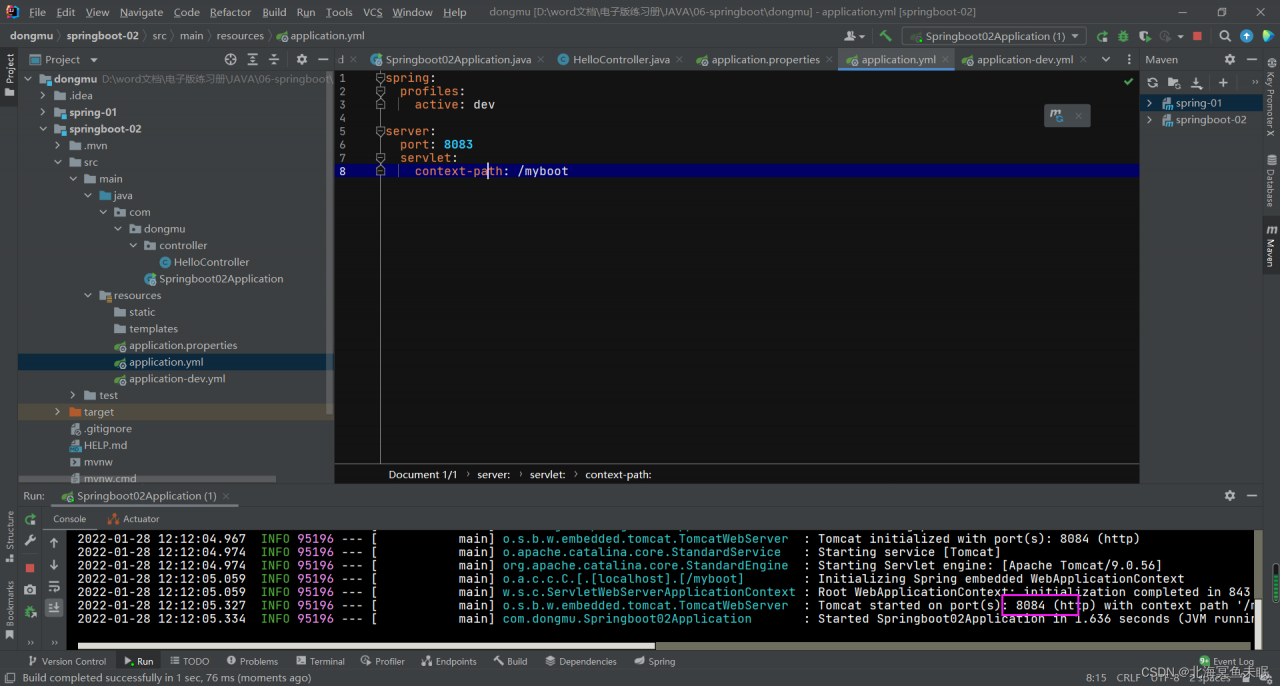The image size is (1280, 686).
Task: Jump down the stack trace in the console
Action: point(54,564)
